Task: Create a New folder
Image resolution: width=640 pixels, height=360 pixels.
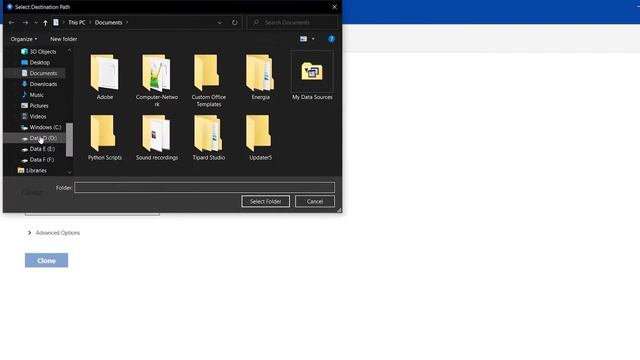Action: 64,39
